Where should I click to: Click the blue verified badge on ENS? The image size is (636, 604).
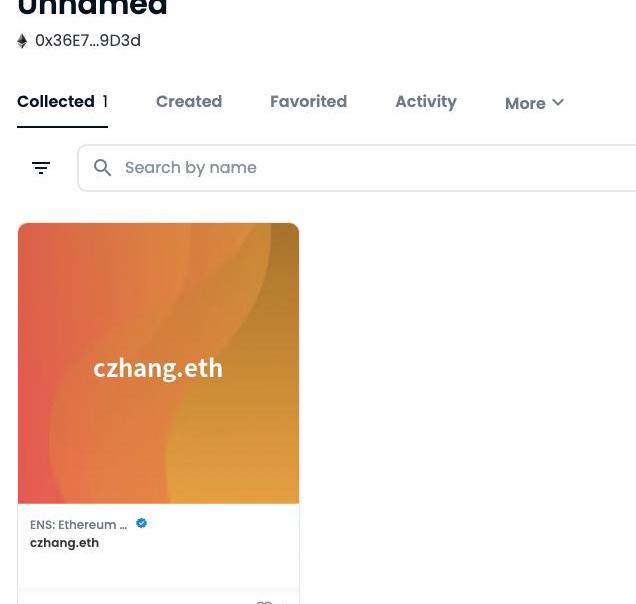141,523
